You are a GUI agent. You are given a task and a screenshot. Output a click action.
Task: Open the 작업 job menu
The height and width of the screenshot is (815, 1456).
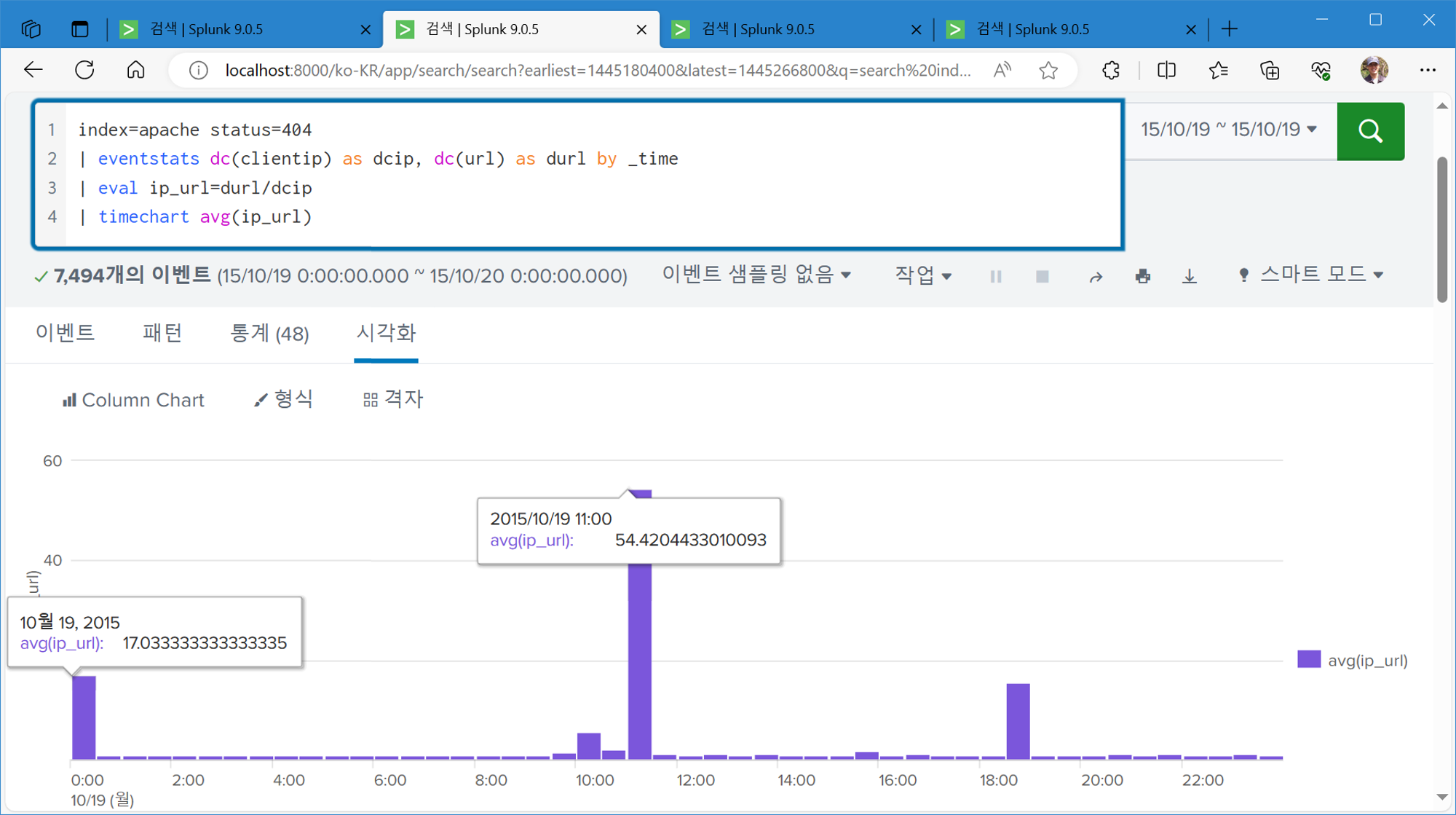pyautogui.click(x=922, y=275)
